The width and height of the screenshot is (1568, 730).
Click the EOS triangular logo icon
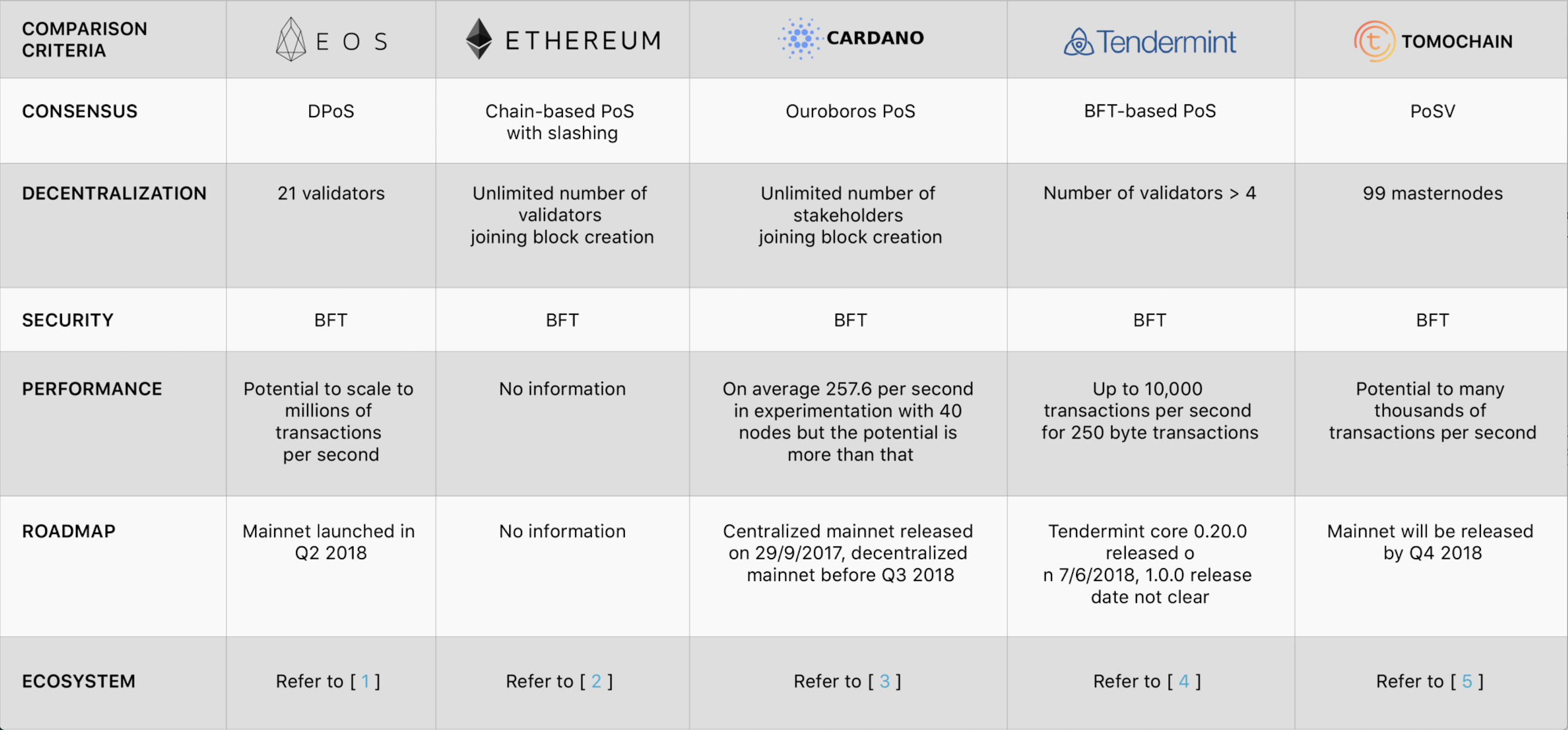pyautogui.click(x=291, y=40)
